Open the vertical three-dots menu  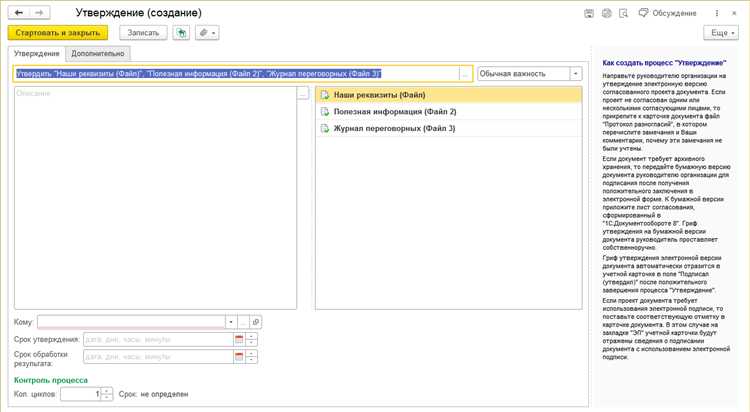coord(717,13)
